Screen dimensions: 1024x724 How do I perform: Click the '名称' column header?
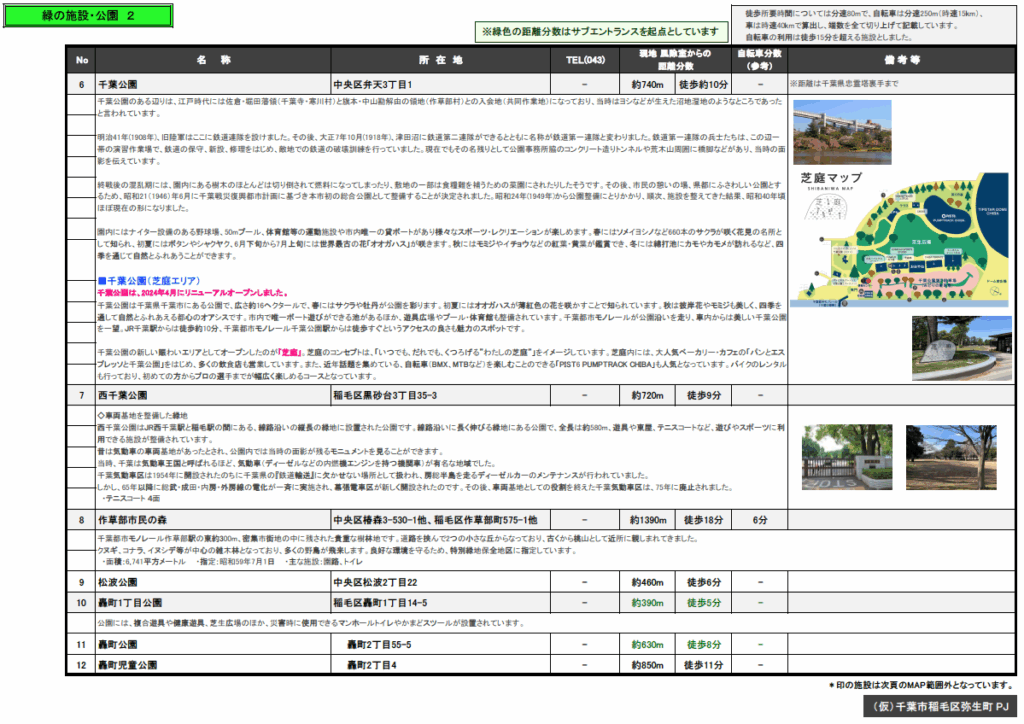point(214,60)
